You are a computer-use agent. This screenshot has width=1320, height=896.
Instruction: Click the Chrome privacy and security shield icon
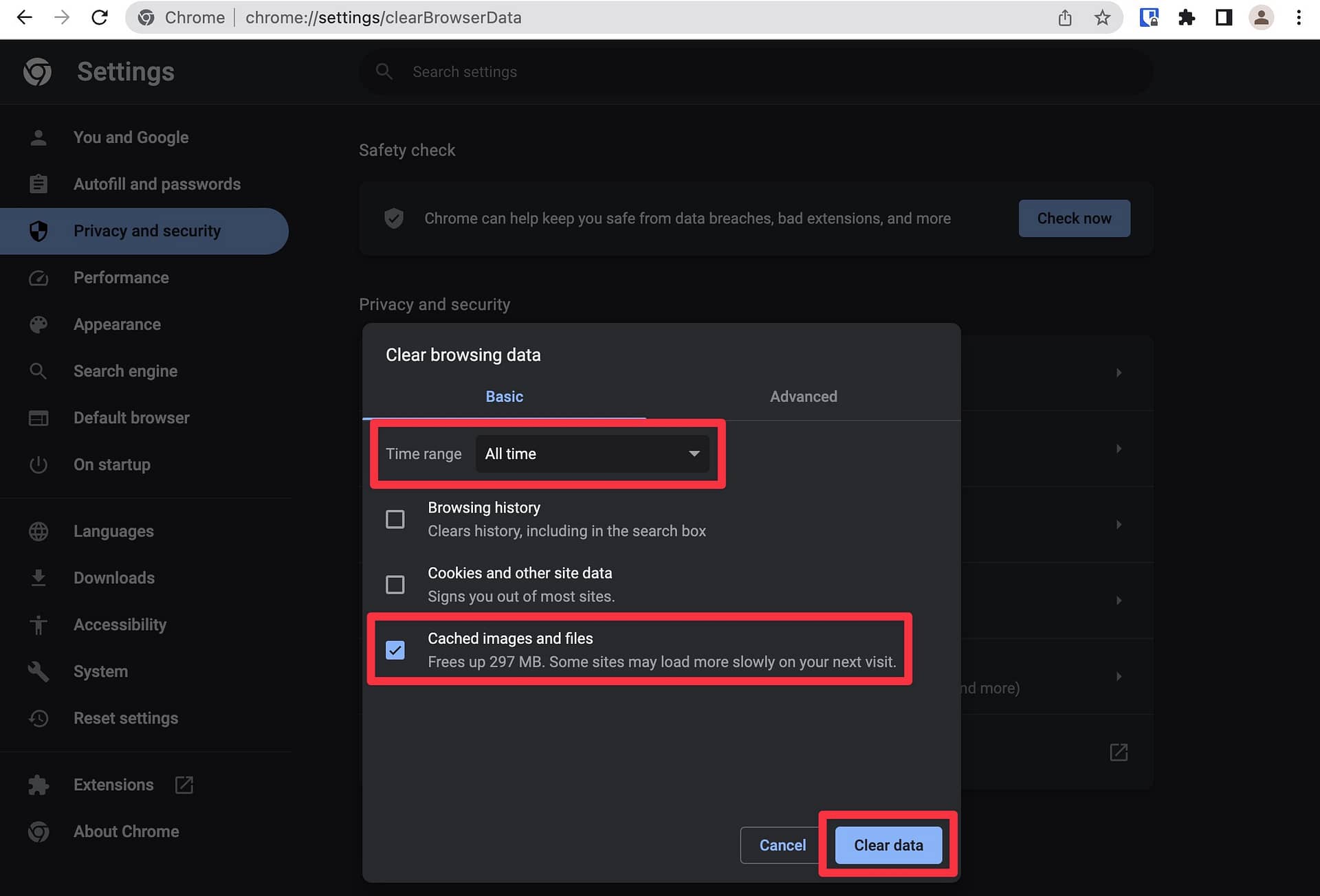coord(38,231)
